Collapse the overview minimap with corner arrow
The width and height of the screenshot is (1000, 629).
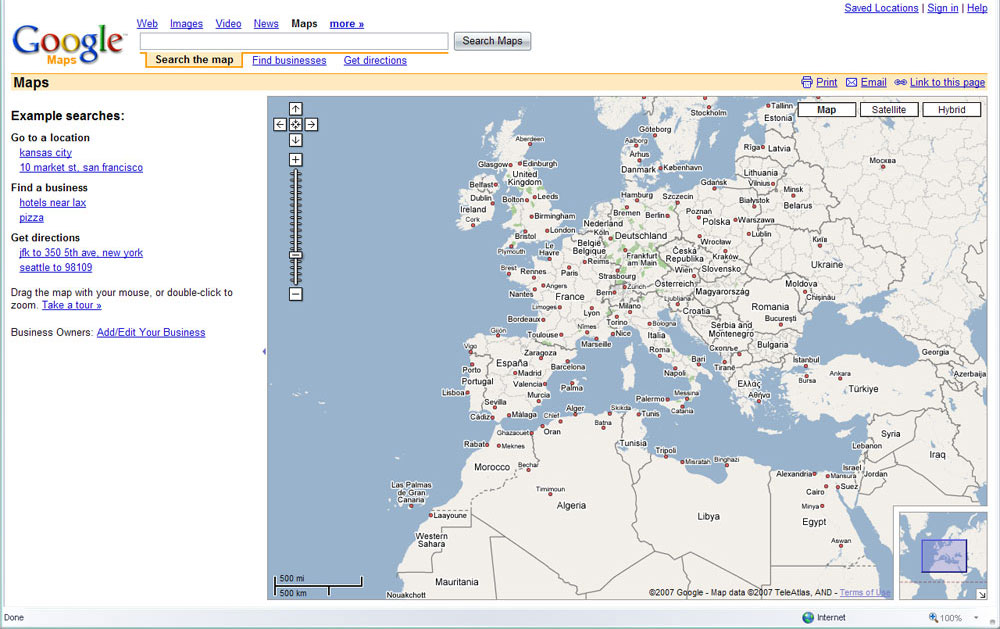coord(982,594)
